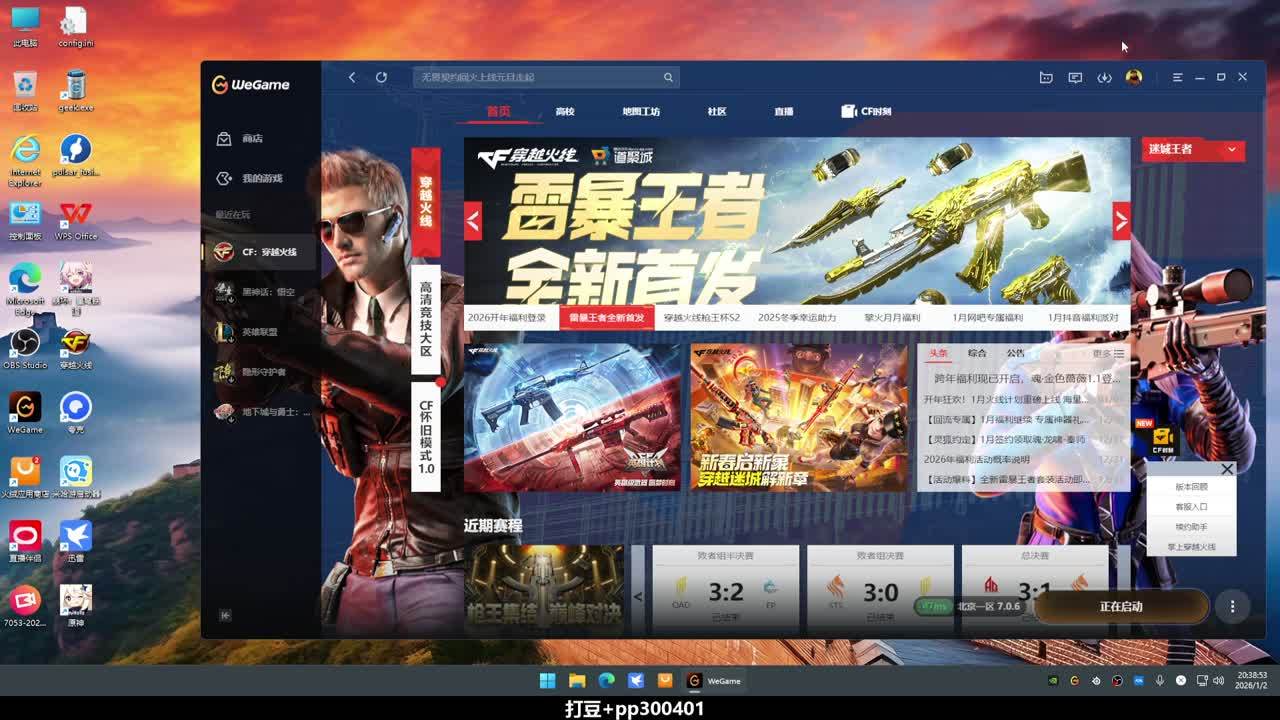Go back with the left arrow icon
The width and height of the screenshot is (1280, 720).
pos(352,77)
